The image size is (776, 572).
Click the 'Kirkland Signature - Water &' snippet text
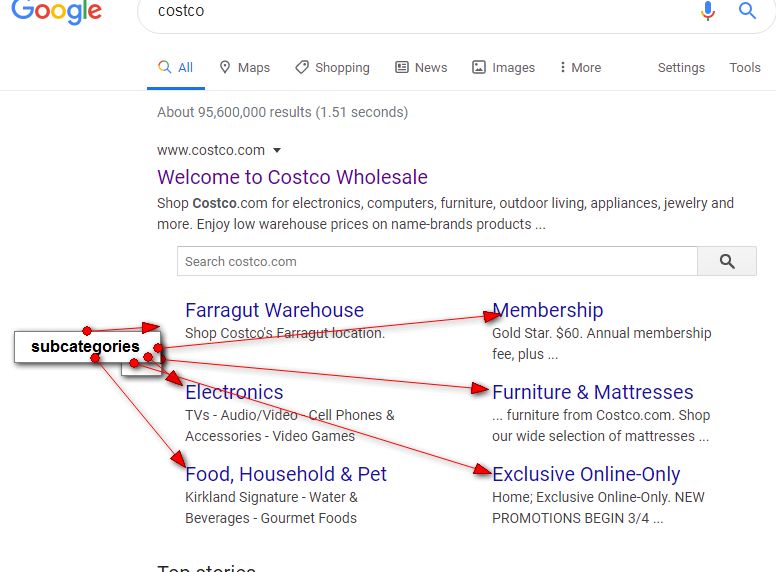pos(272,497)
